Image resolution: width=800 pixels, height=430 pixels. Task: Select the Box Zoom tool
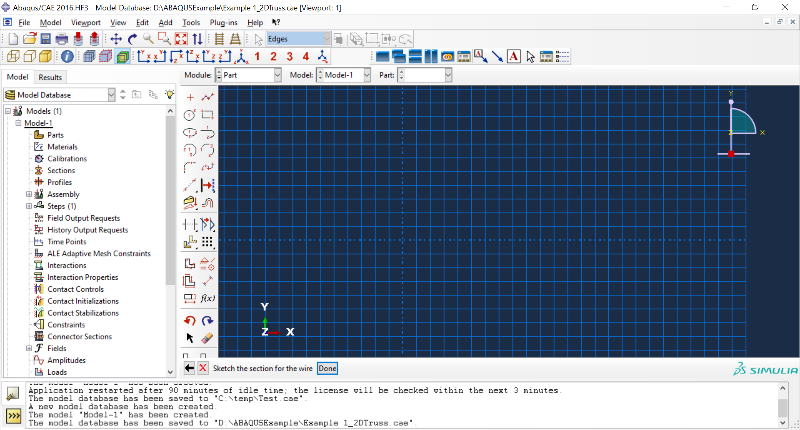pyautogui.click(x=164, y=39)
